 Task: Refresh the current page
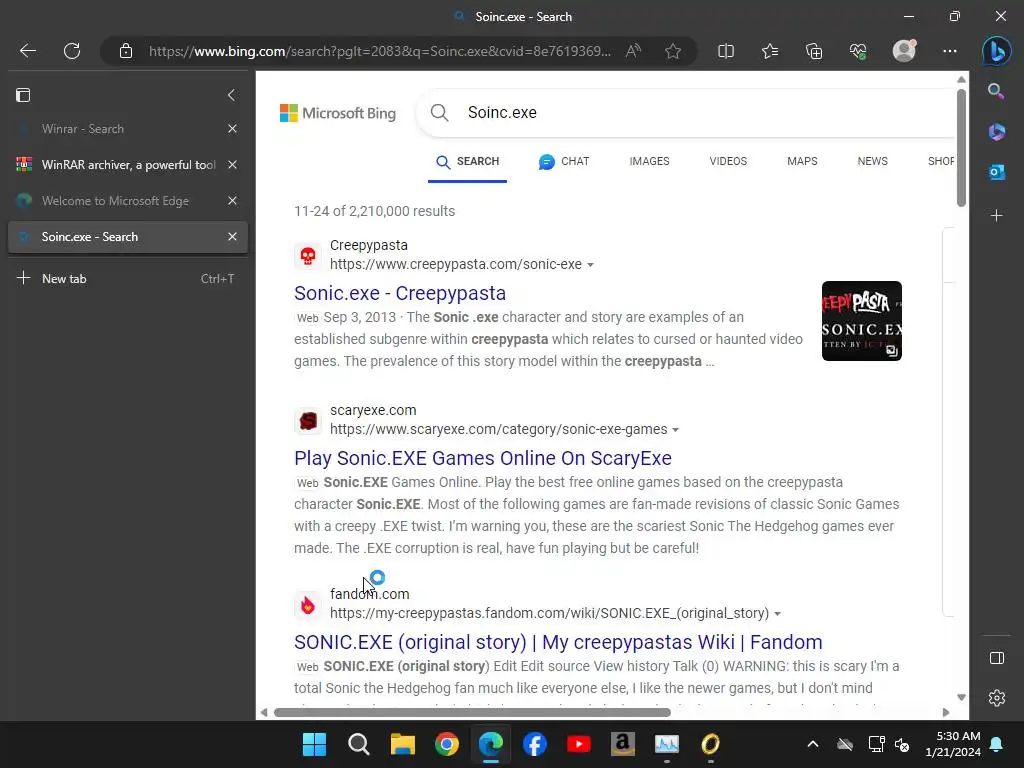click(x=72, y=51)
